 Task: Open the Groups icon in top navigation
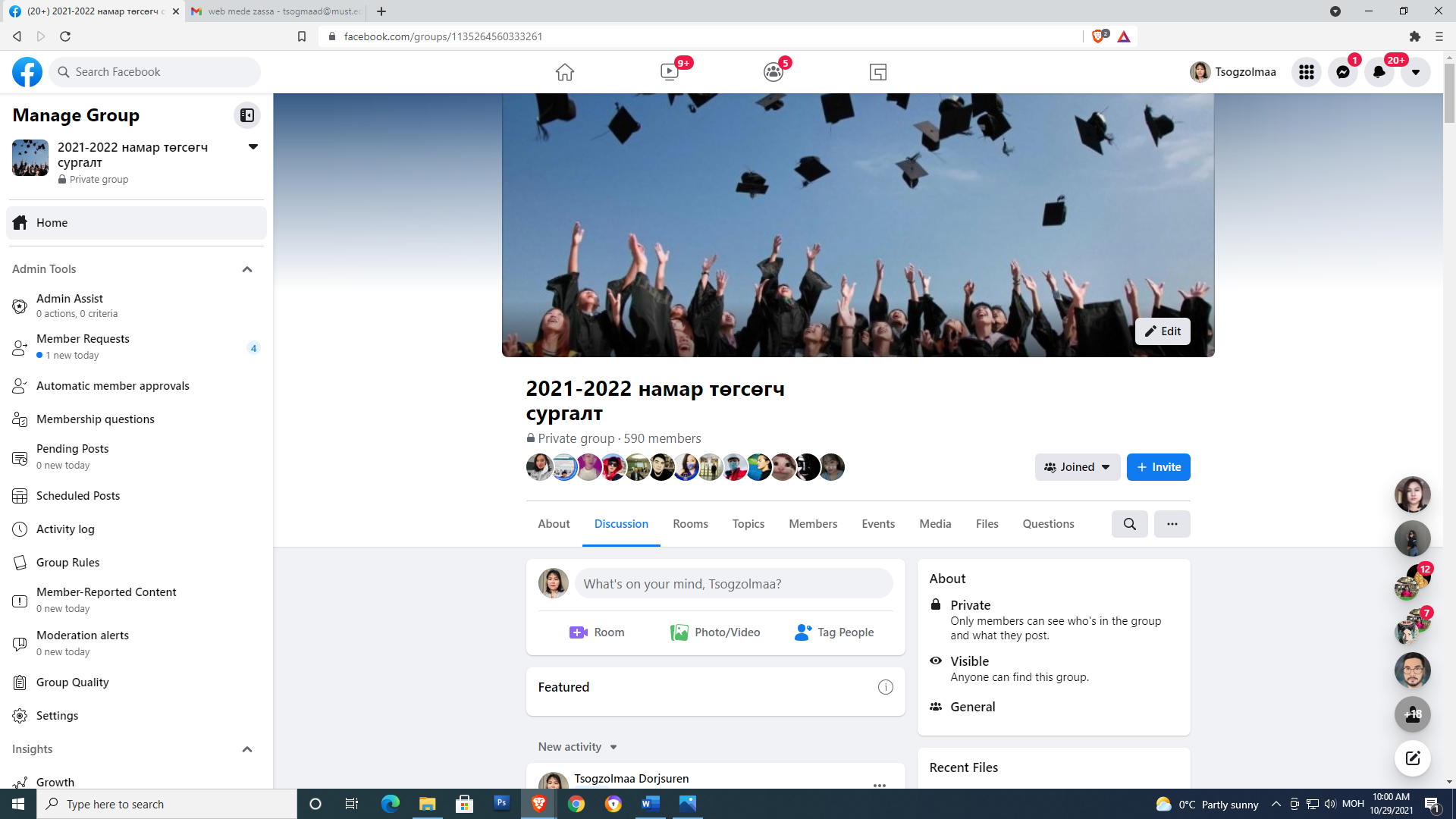[773, 72]
